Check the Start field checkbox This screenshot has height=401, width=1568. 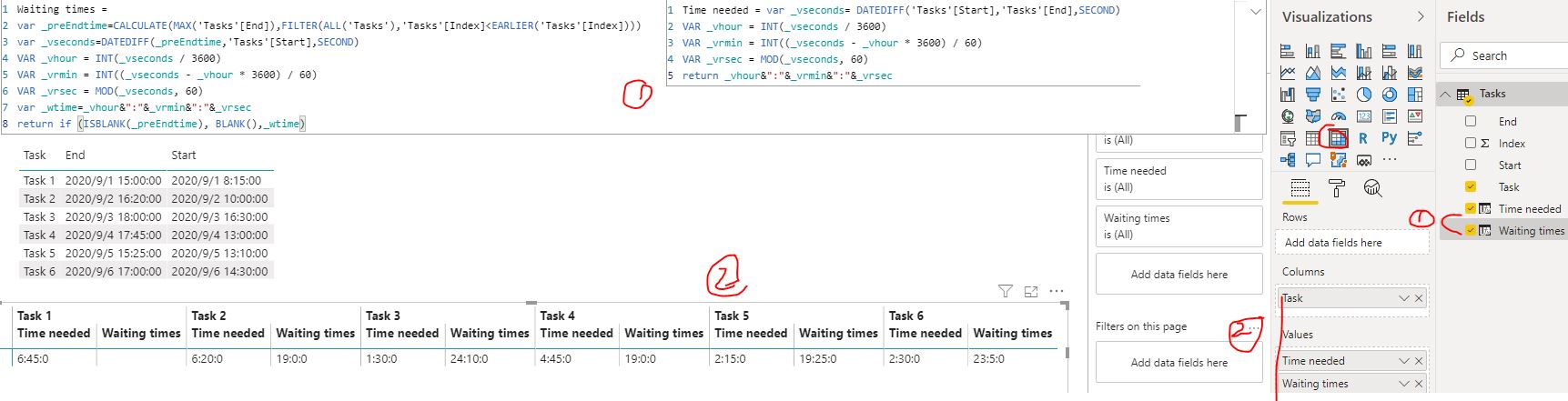1471,165
